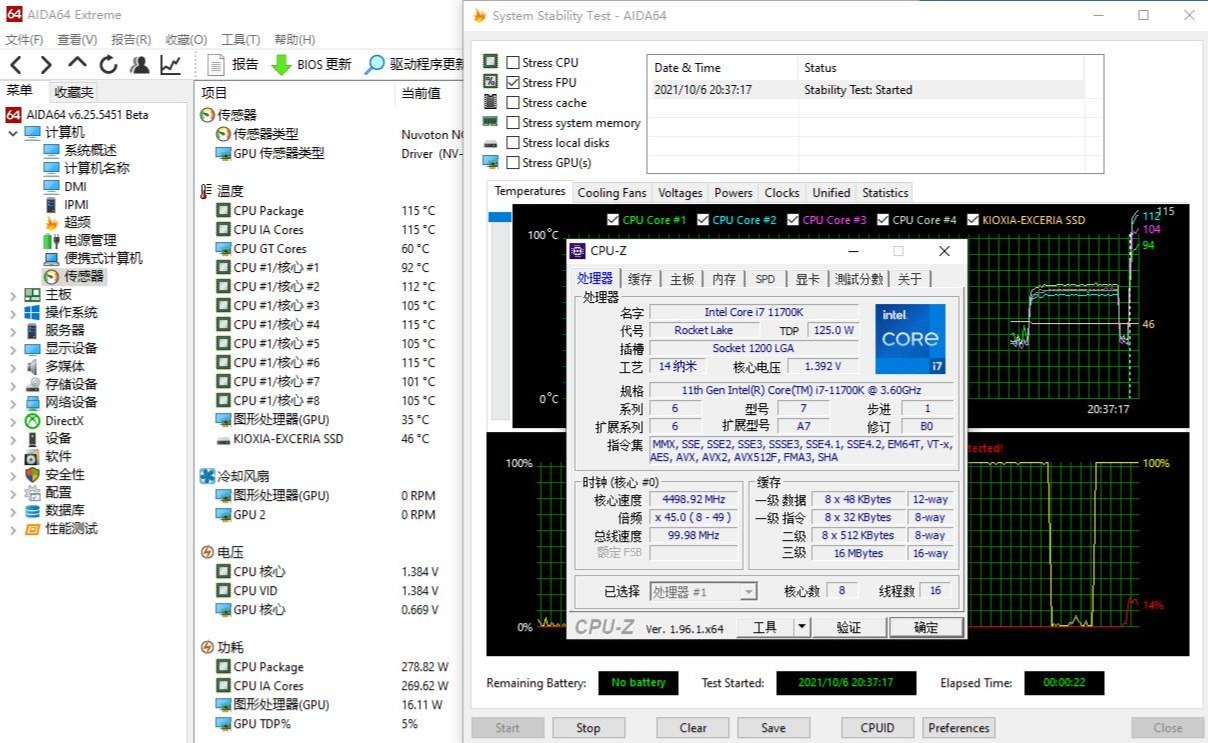Image resolution: width=1208 pixels, height=743 pixels.
Task: Expand the 存储设备 tree node
Action: [13, 384]
